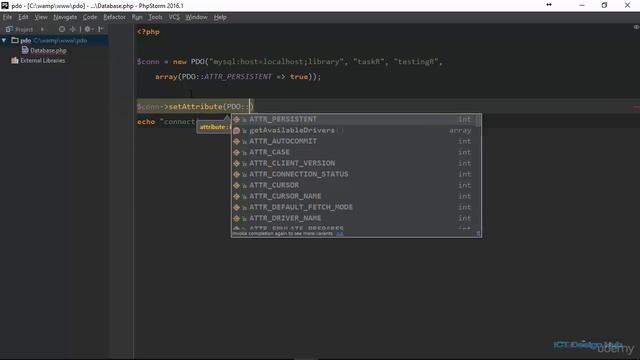Screen dimensions: 640x360
Task: Open the Code menu
Action: [x=90, y=17]
